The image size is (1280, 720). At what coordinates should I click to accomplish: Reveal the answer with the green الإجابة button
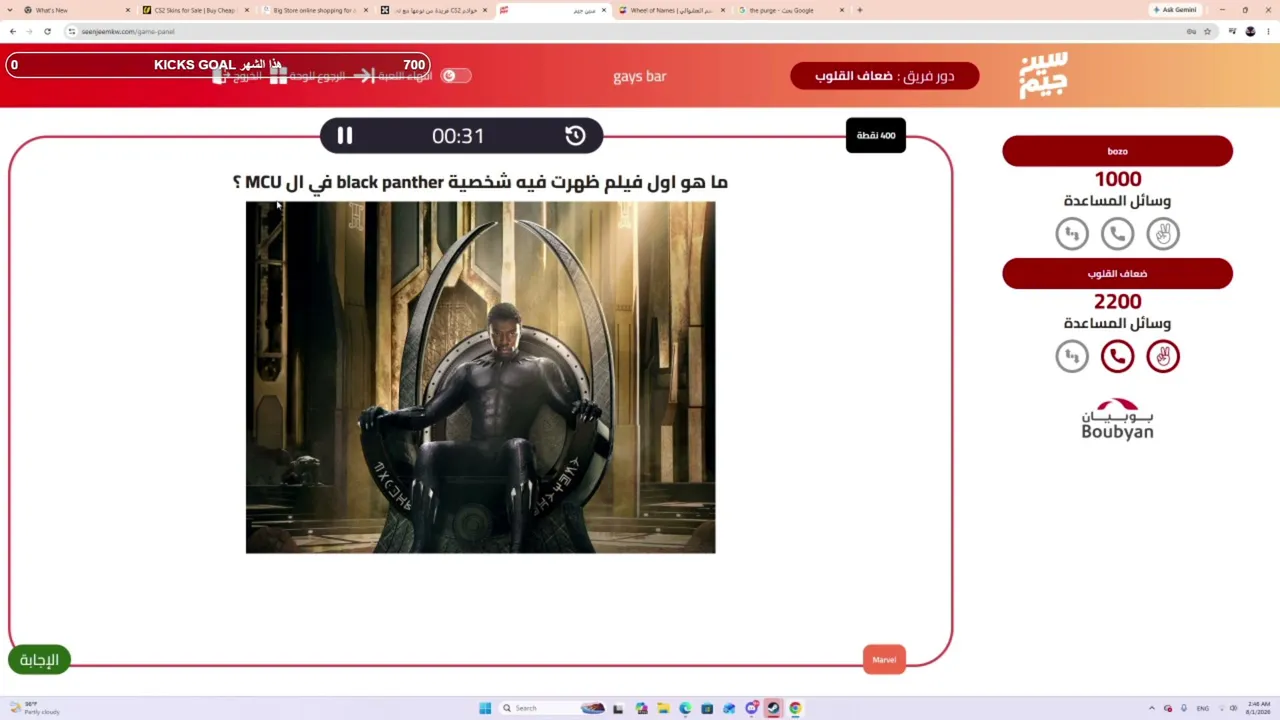click(x=39, y=660)
